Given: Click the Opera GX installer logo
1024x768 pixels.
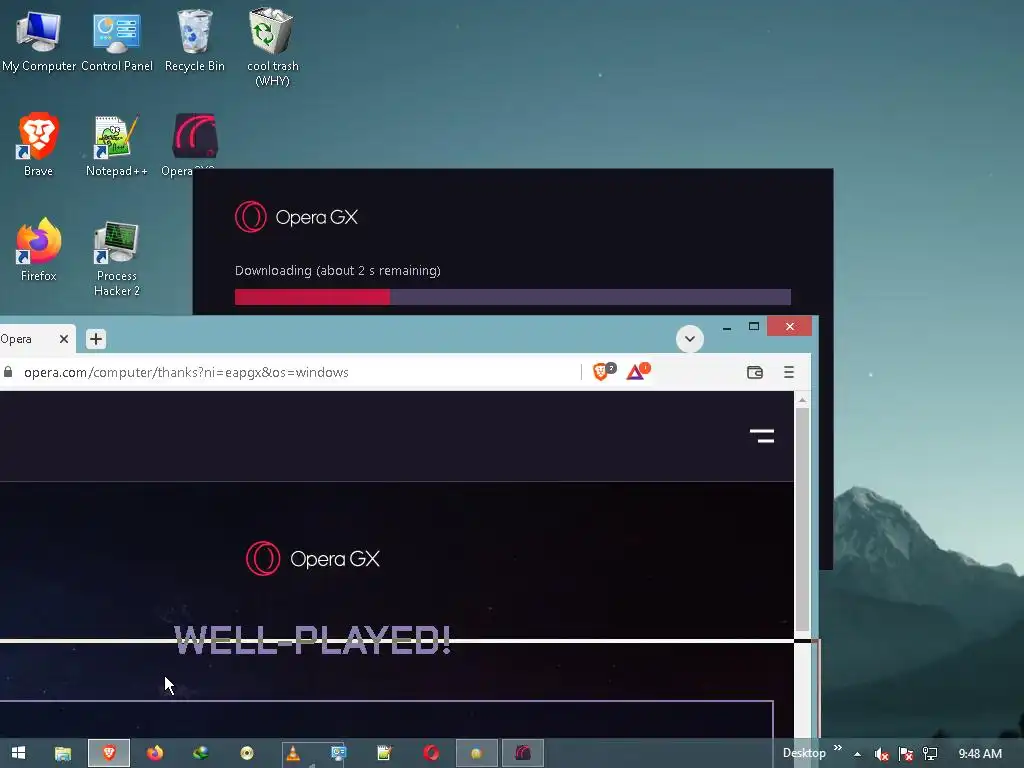Looking at the screenshot, I should click(x=296, y=217).
